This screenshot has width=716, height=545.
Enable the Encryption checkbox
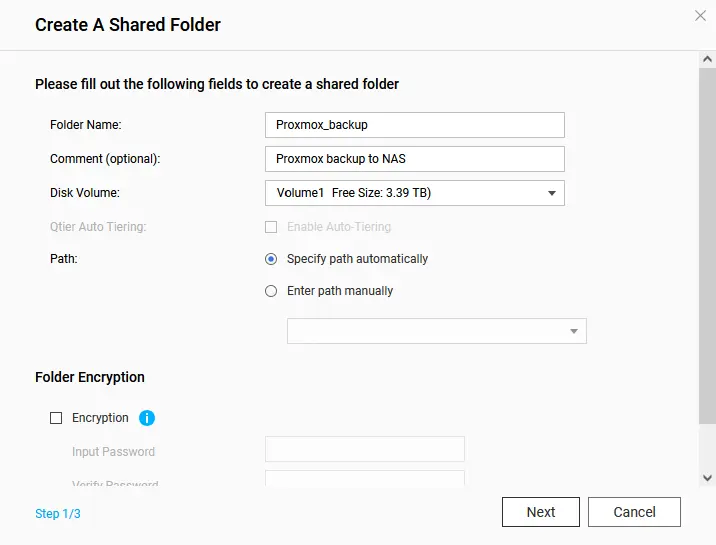click(x=56, y=418)
